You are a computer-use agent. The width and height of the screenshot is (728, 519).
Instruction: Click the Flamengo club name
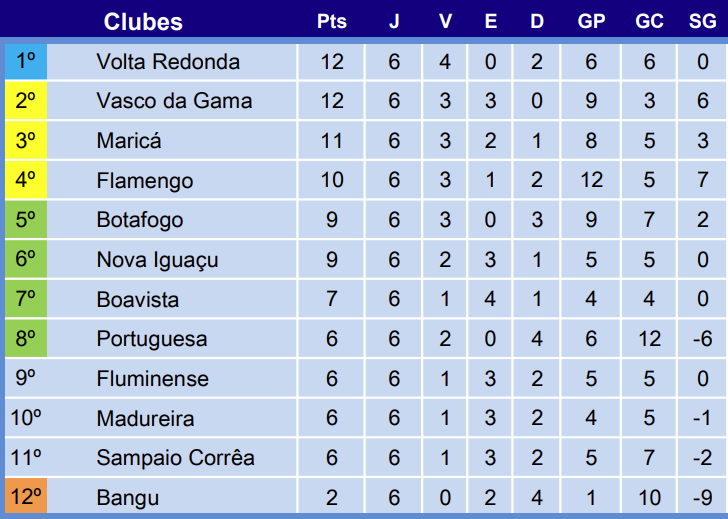tap(145, 181)
